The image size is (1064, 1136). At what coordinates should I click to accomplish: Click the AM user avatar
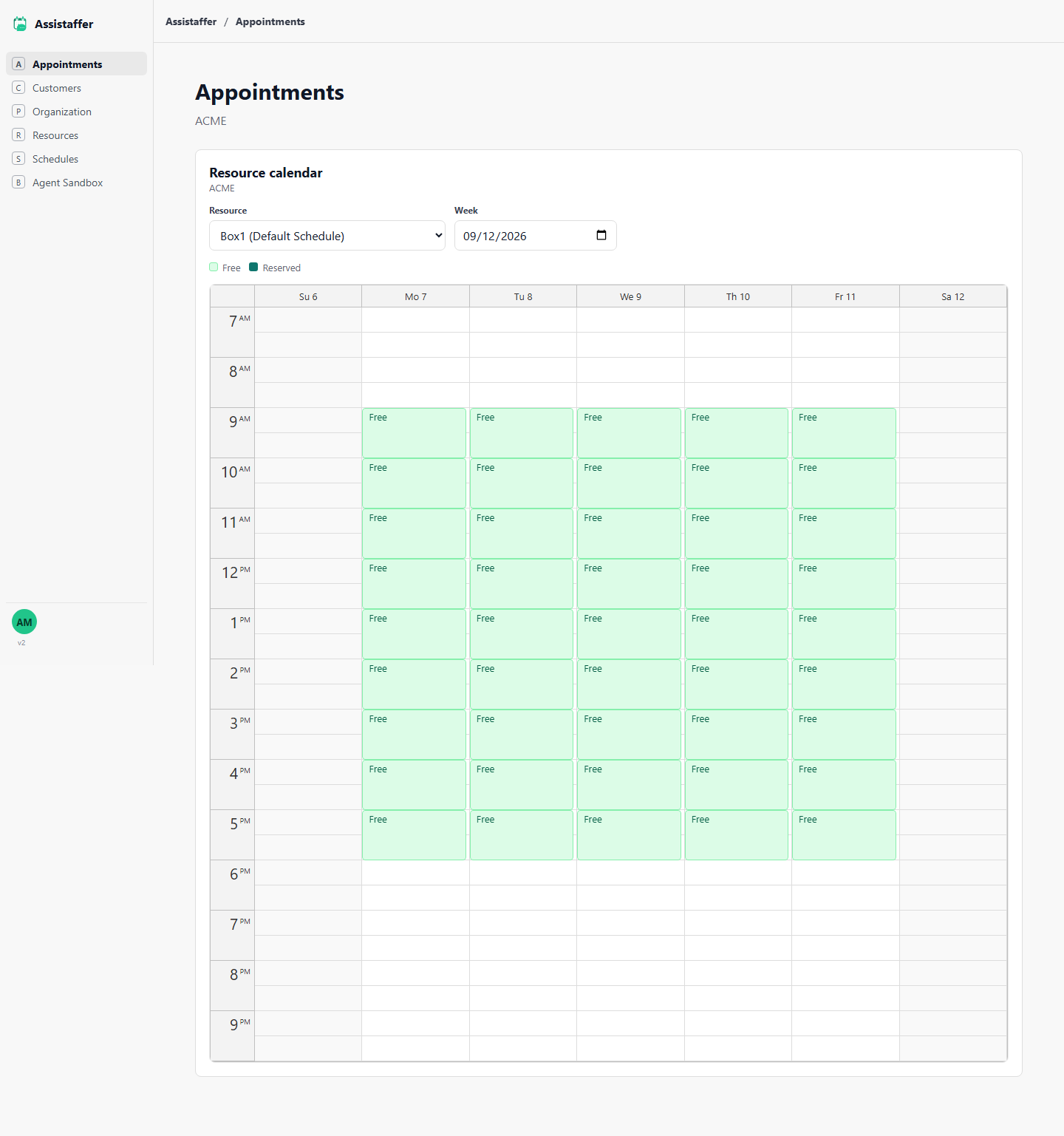(24, 622)
